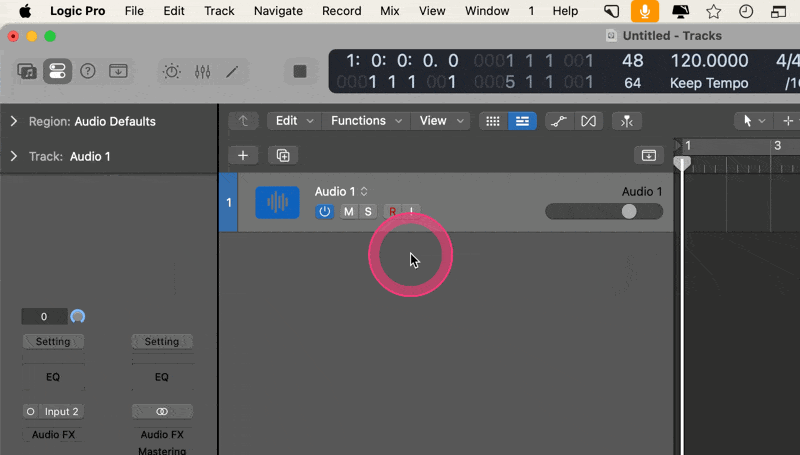Click Audio FX slot on left strip
Screen dimensions: 800x455
[53, 435]
